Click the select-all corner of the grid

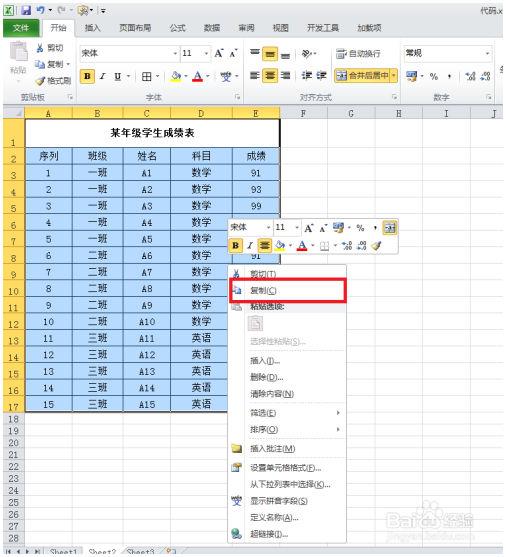(x=14, y=113)
